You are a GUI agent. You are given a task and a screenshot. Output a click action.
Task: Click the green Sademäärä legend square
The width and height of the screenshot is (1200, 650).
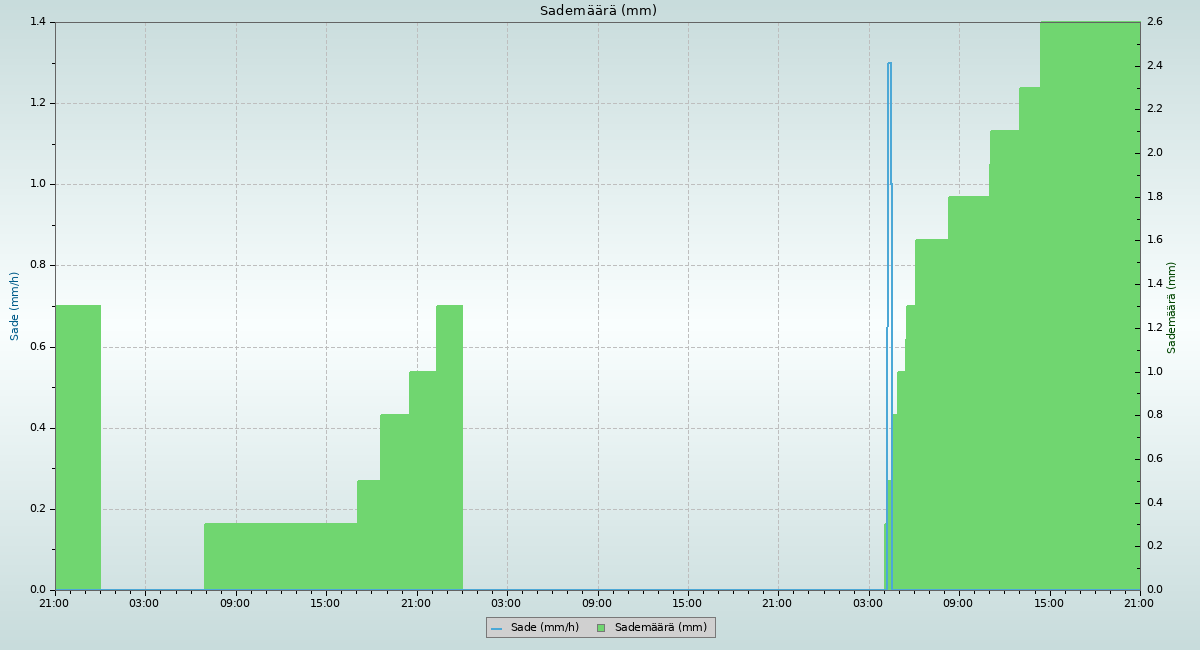click(x=601, y=628)
